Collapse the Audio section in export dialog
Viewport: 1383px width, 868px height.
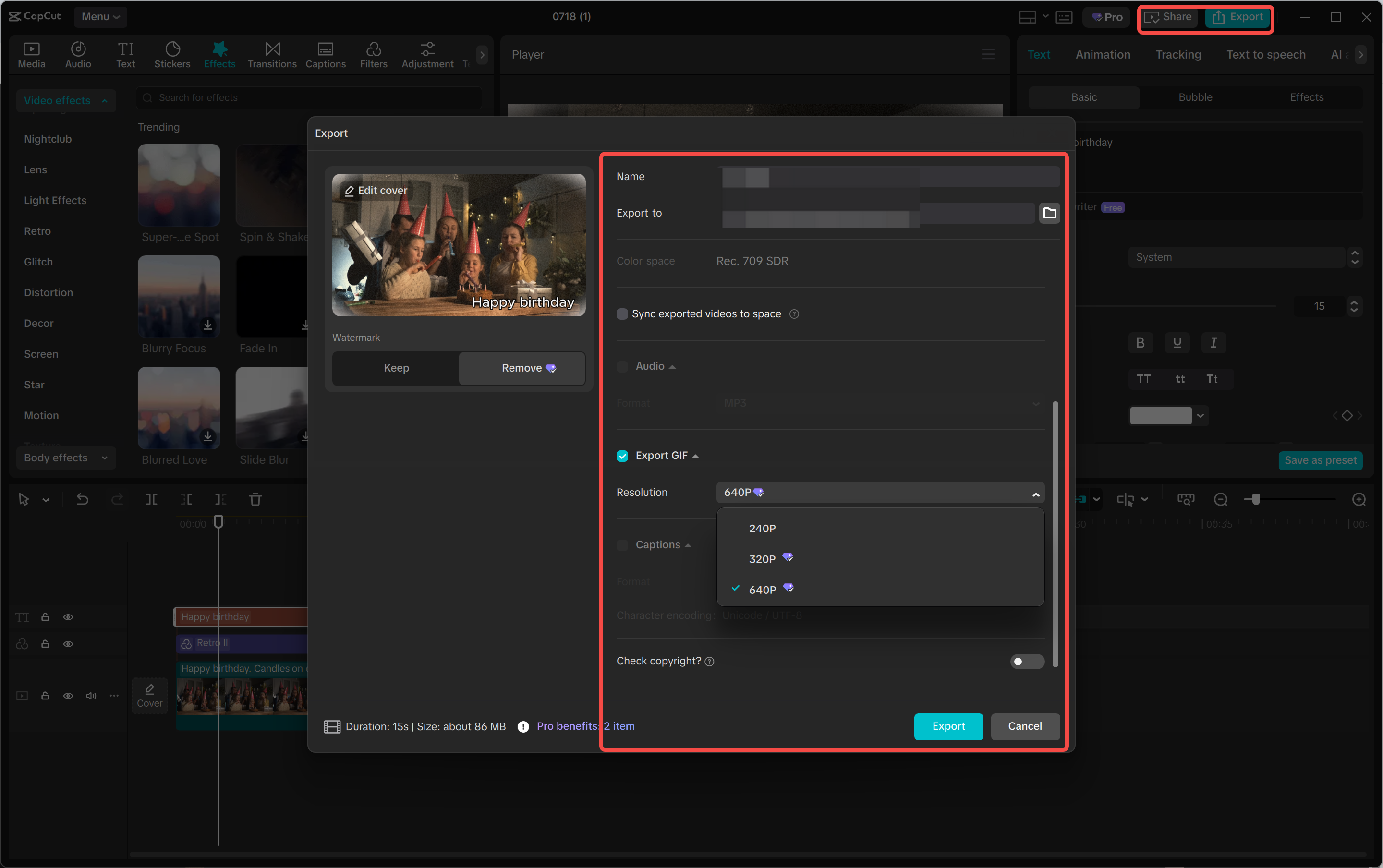(672, 366)
